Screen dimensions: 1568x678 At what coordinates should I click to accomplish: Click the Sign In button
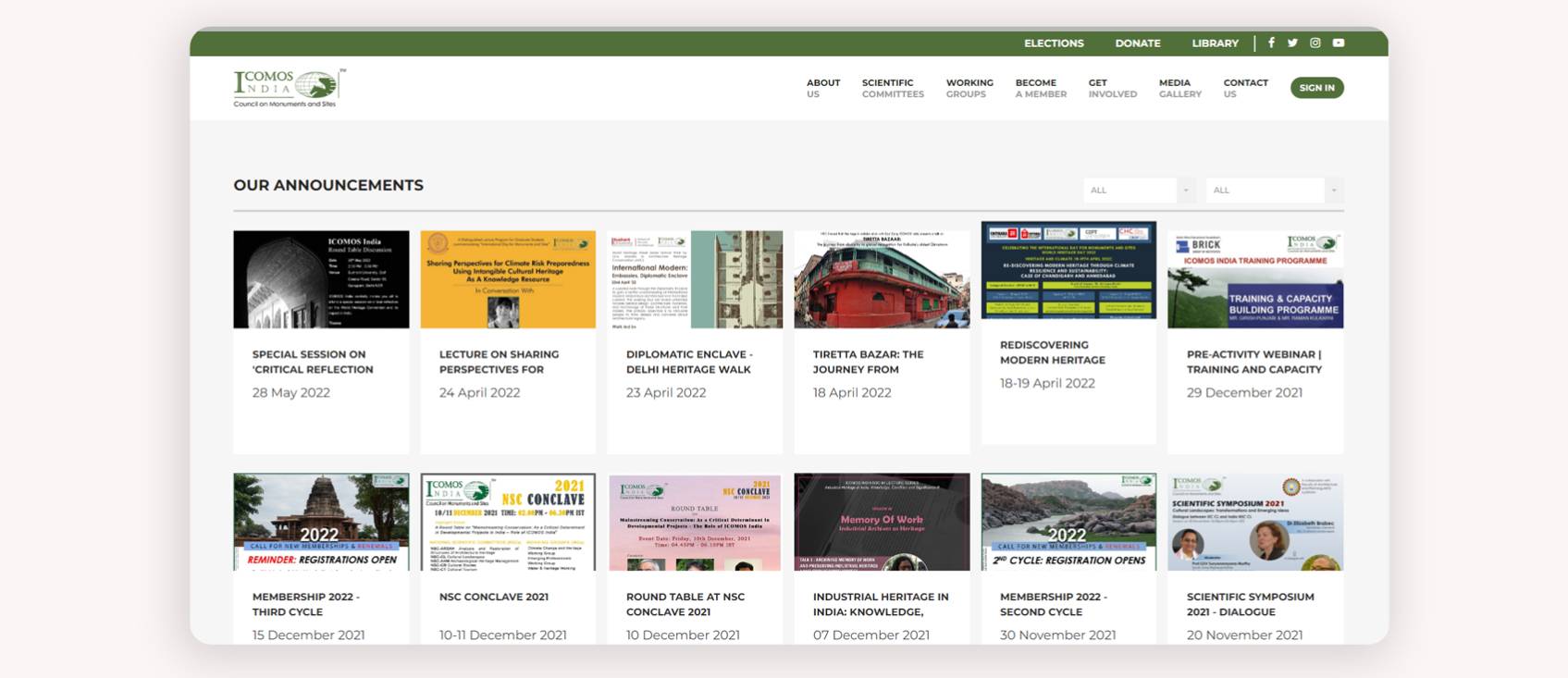(x=1316, y=88)
